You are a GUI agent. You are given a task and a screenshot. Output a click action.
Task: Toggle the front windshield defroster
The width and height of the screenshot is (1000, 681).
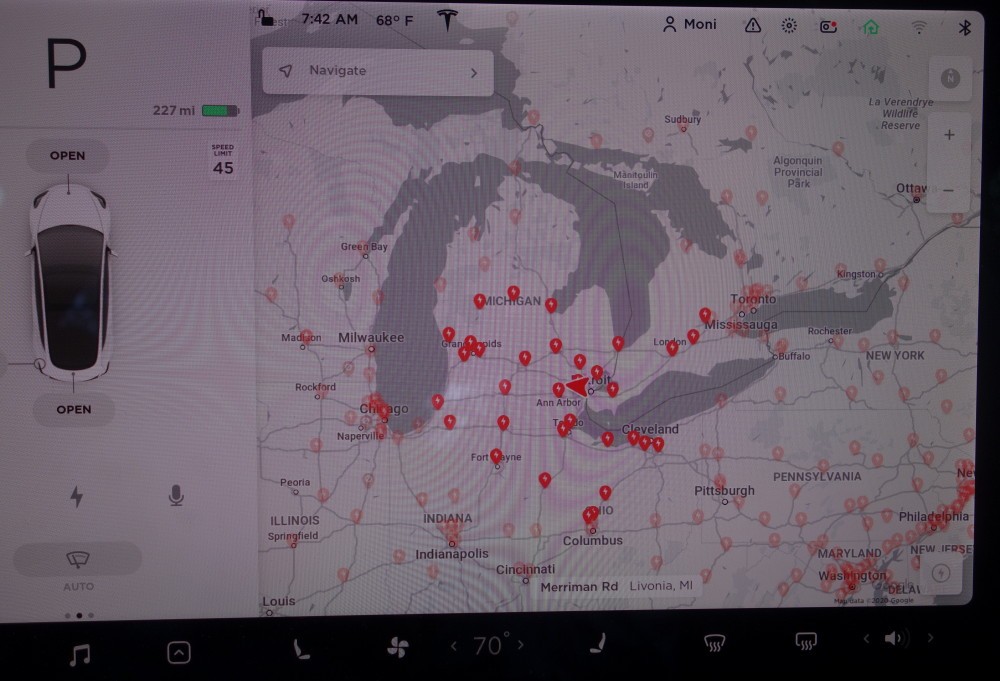click(714, 642)
